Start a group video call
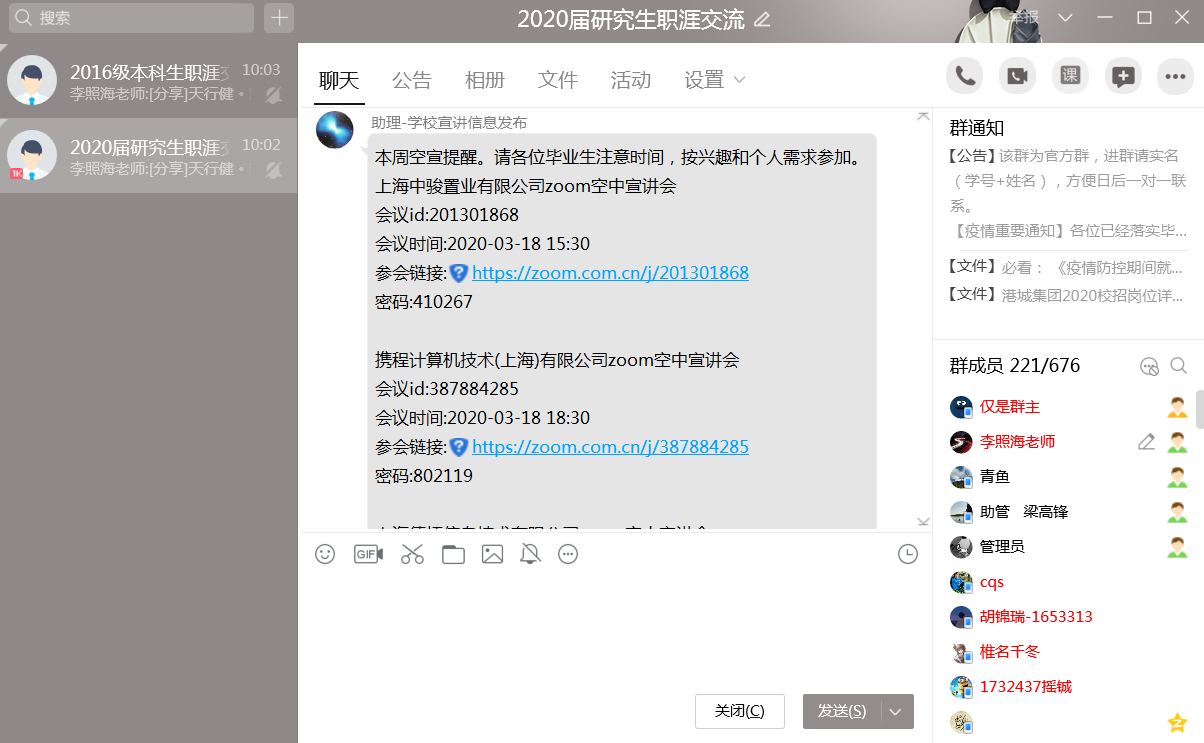 click(1017, 76)
